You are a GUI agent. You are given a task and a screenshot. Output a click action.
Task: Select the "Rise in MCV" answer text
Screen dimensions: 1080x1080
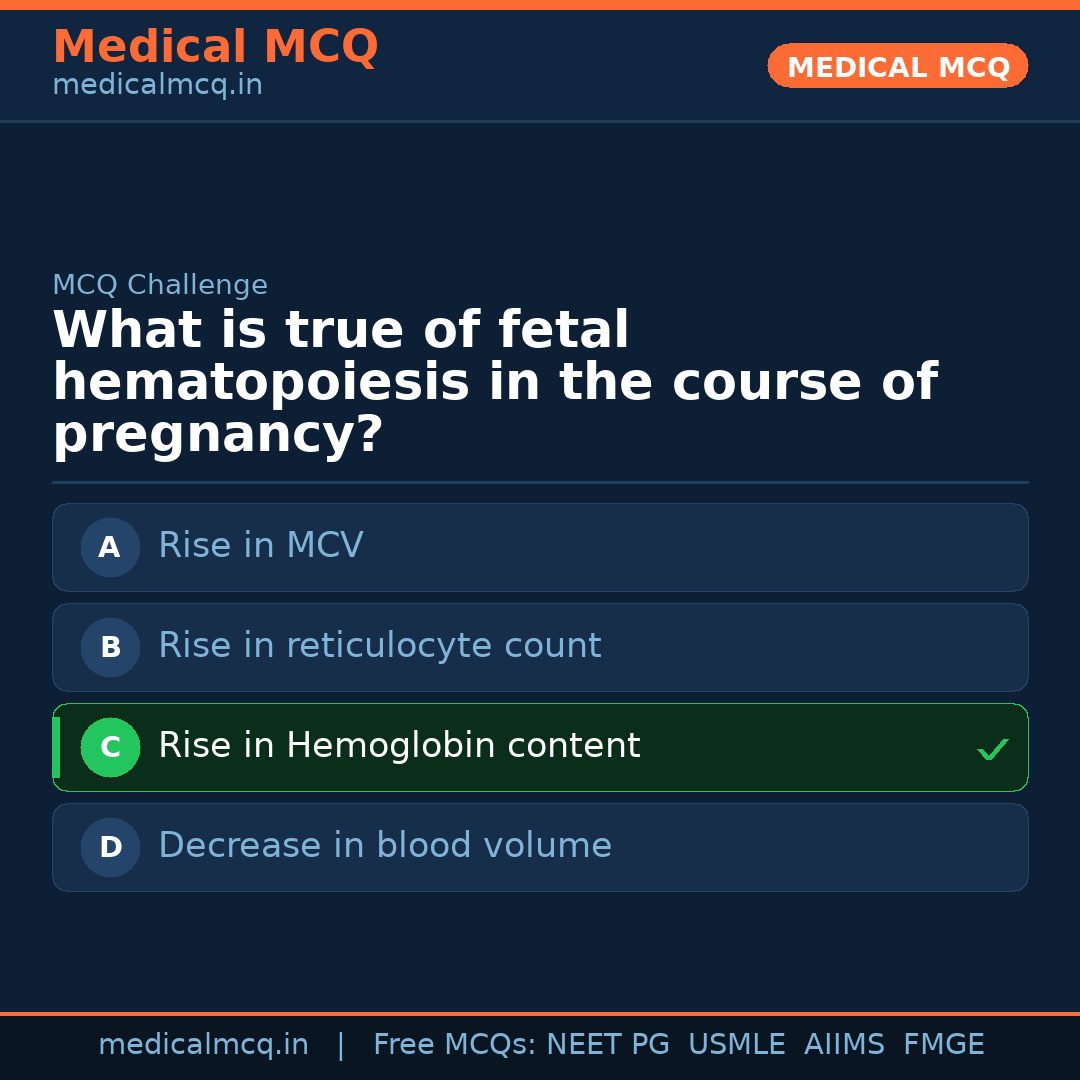[x=260, y=546]
